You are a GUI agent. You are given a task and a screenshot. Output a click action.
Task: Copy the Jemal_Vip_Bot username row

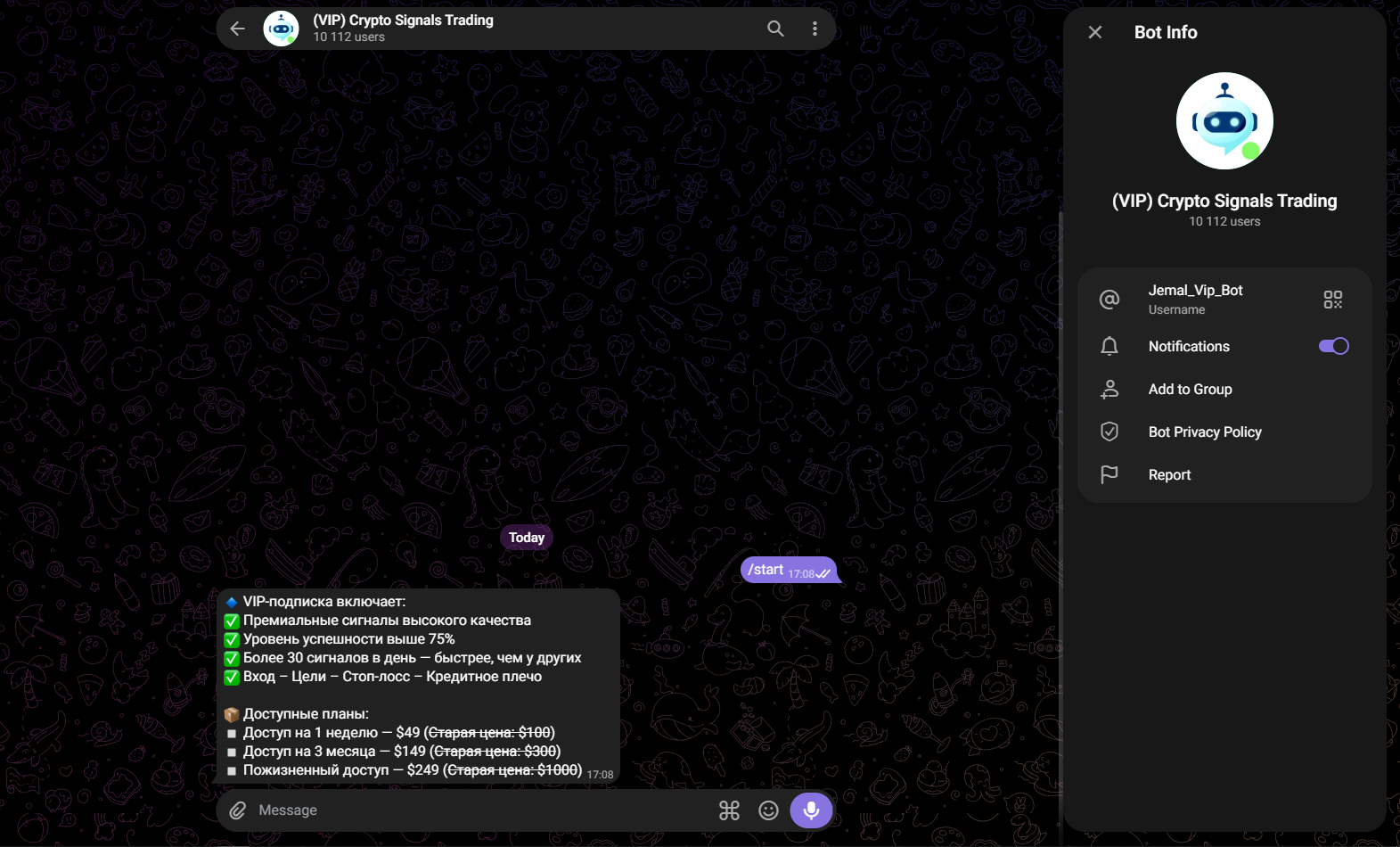tap(1224, 300)
